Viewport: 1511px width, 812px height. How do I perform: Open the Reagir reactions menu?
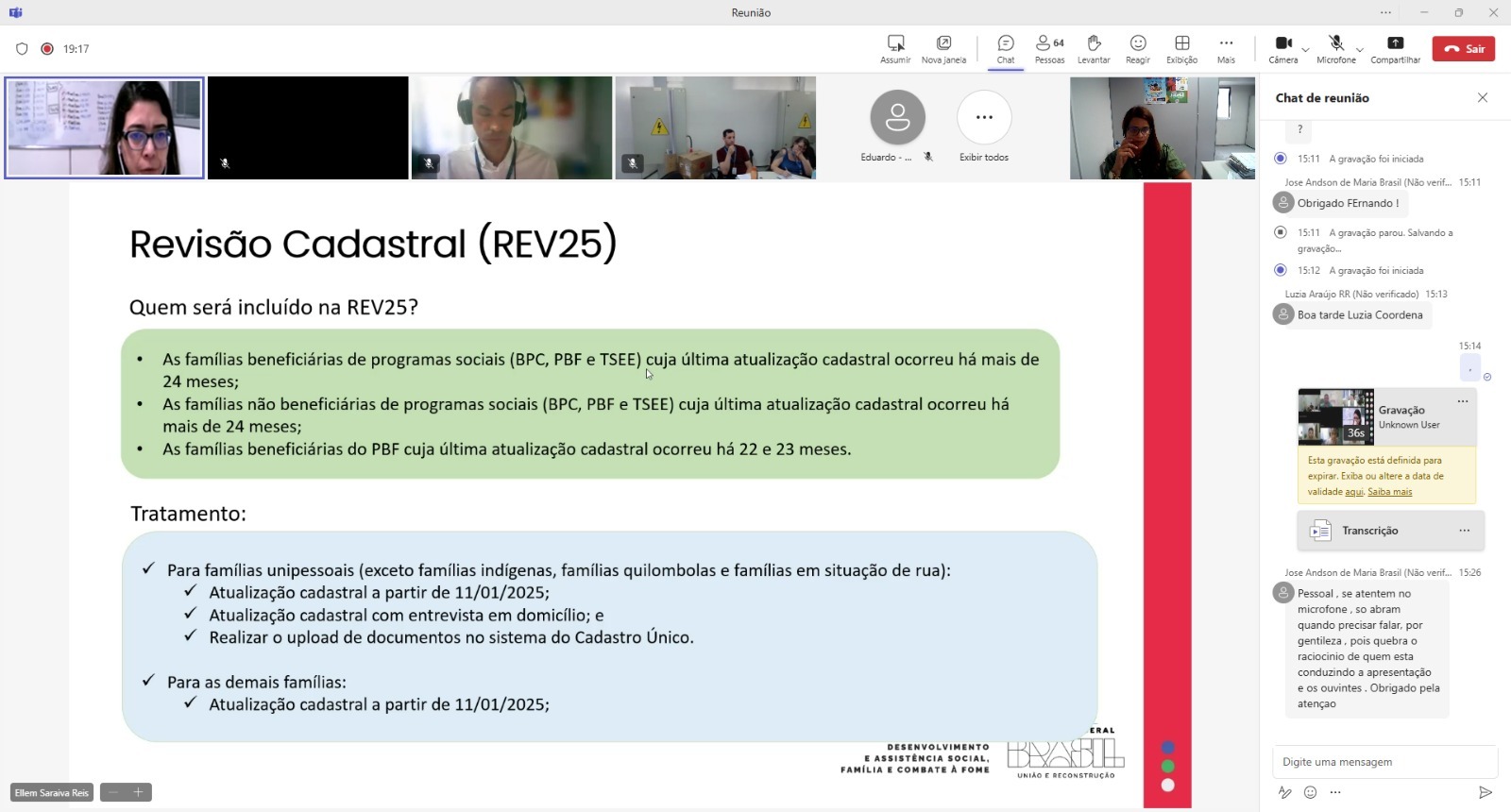1138,48
